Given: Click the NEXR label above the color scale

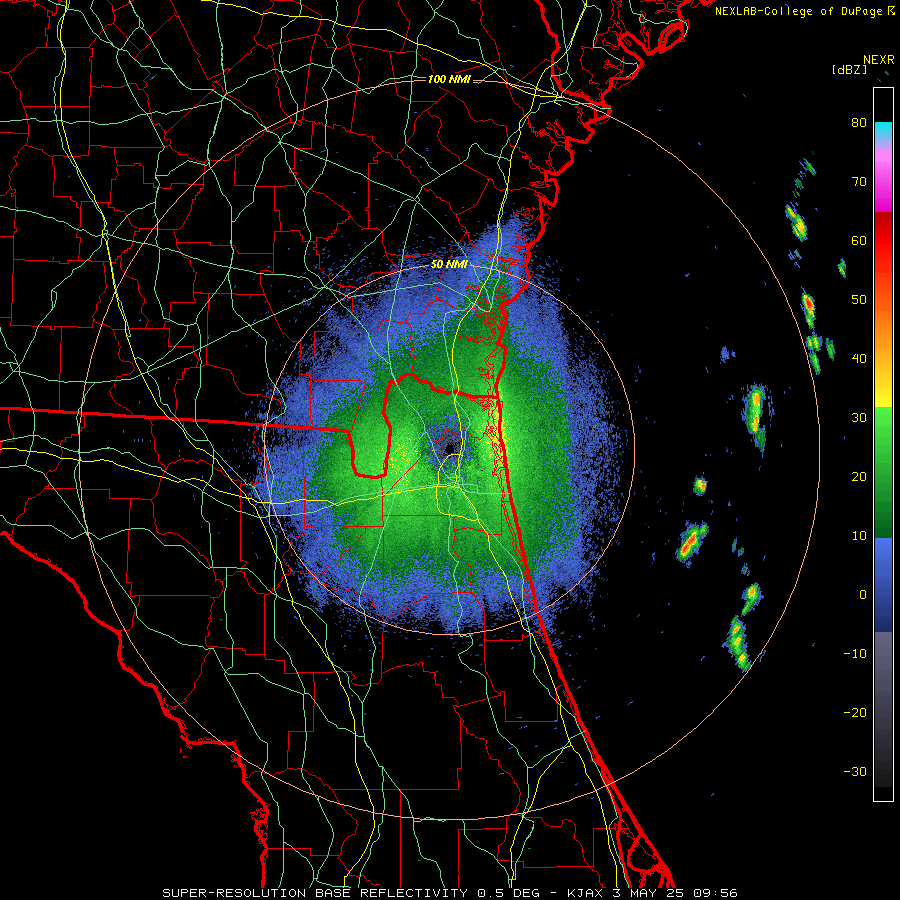Looking at the screenshot, I should 878,60.
